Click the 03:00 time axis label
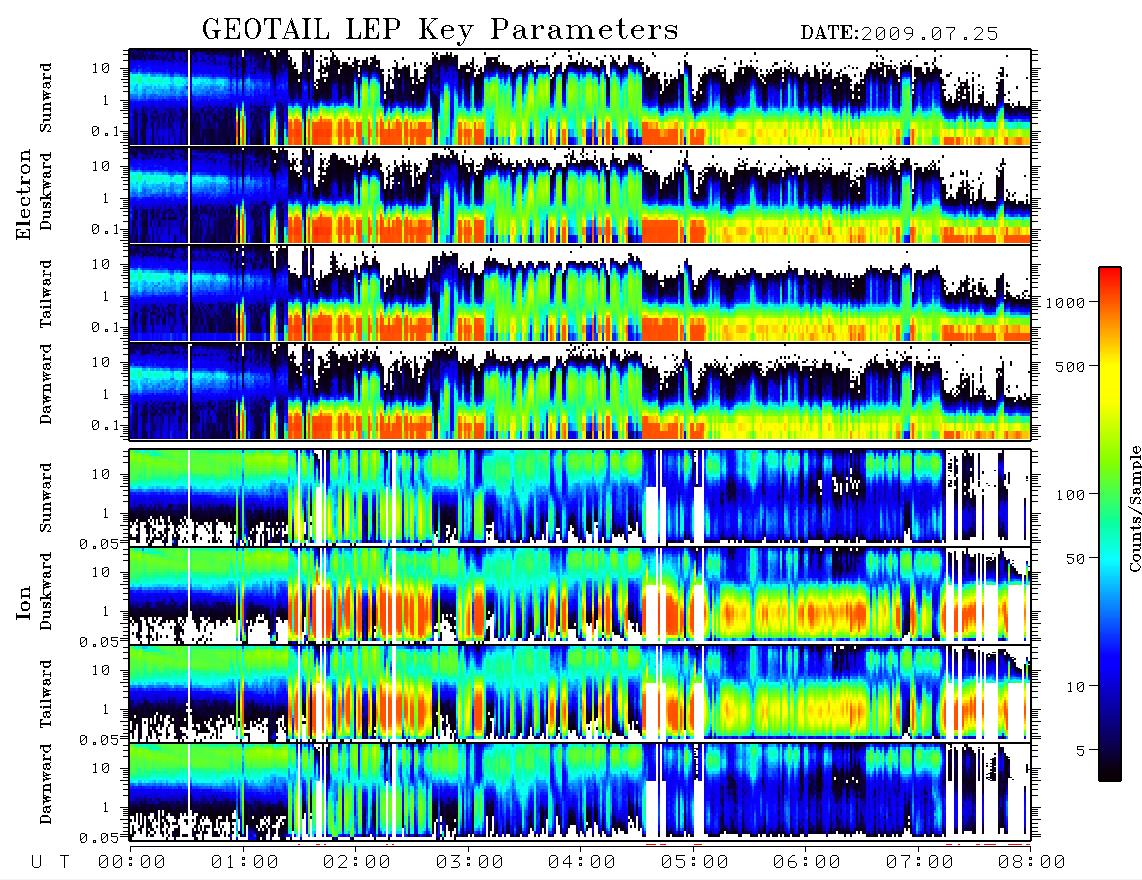This screenshot has width=1142, height=880. pyautogui.click(x=470, y=863)
